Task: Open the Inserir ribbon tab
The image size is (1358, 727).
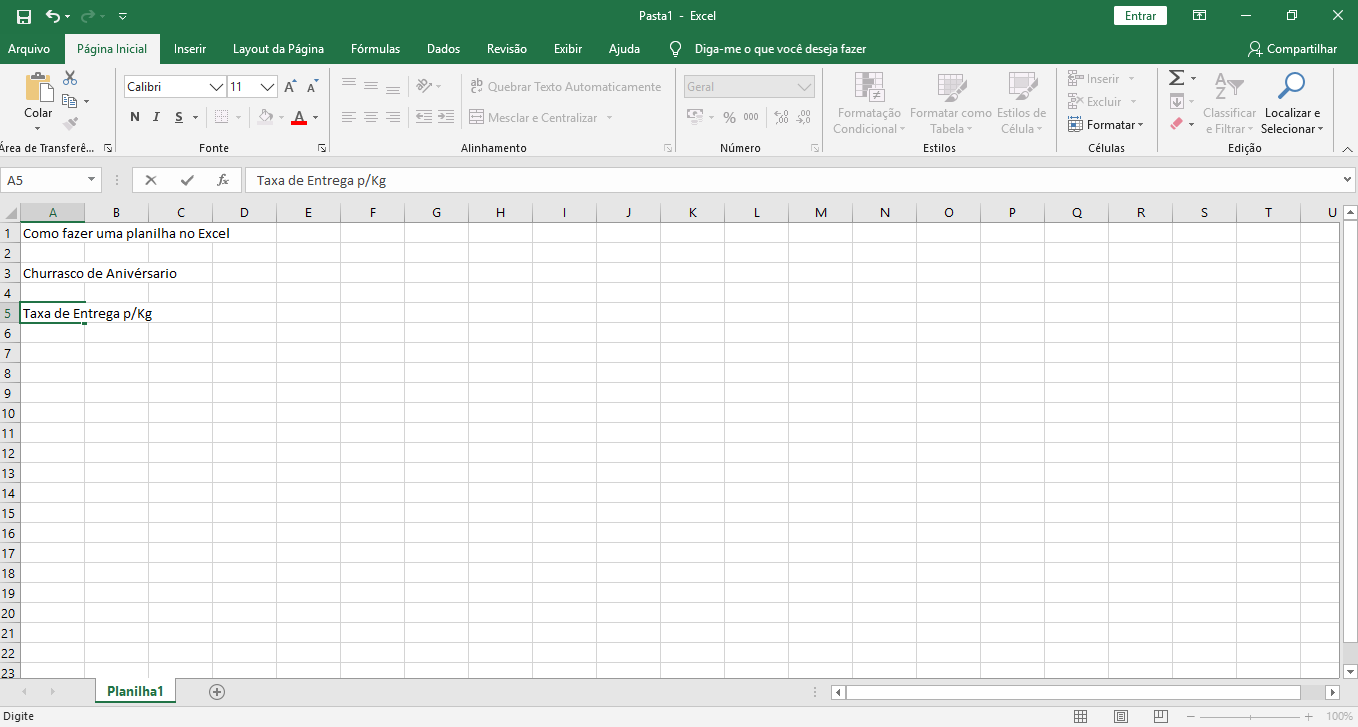Action: [190, 49]
